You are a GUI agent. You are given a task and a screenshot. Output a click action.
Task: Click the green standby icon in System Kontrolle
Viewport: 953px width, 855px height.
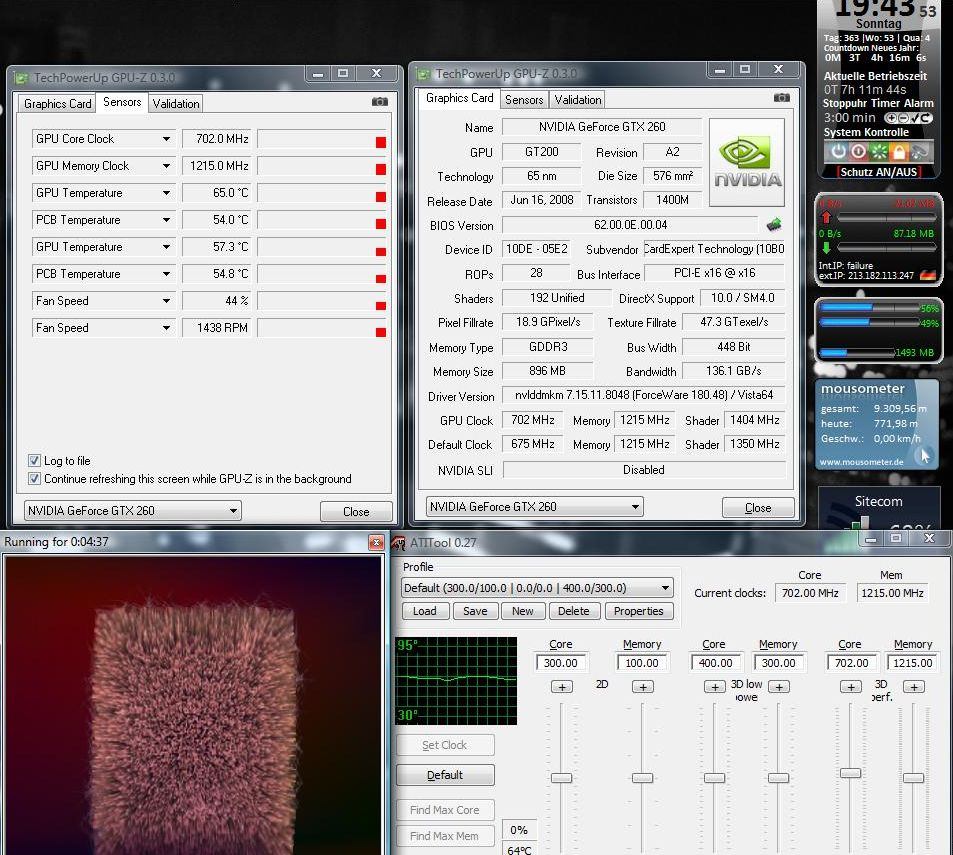pos(879,151)
